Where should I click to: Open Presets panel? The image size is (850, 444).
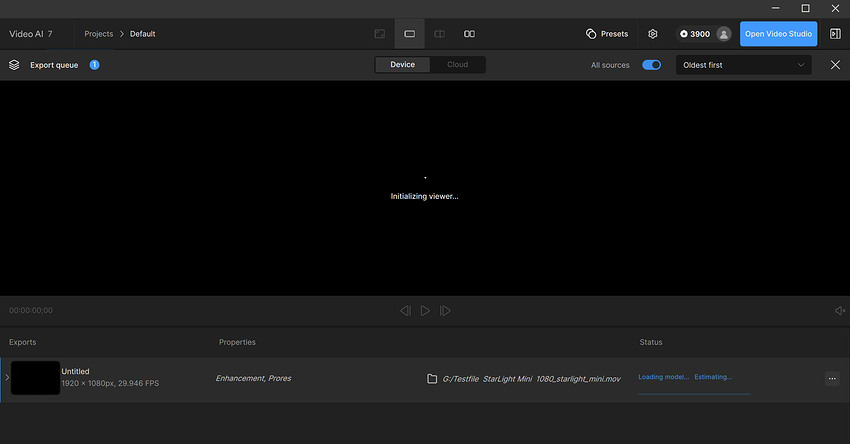(x=607, y=34)
